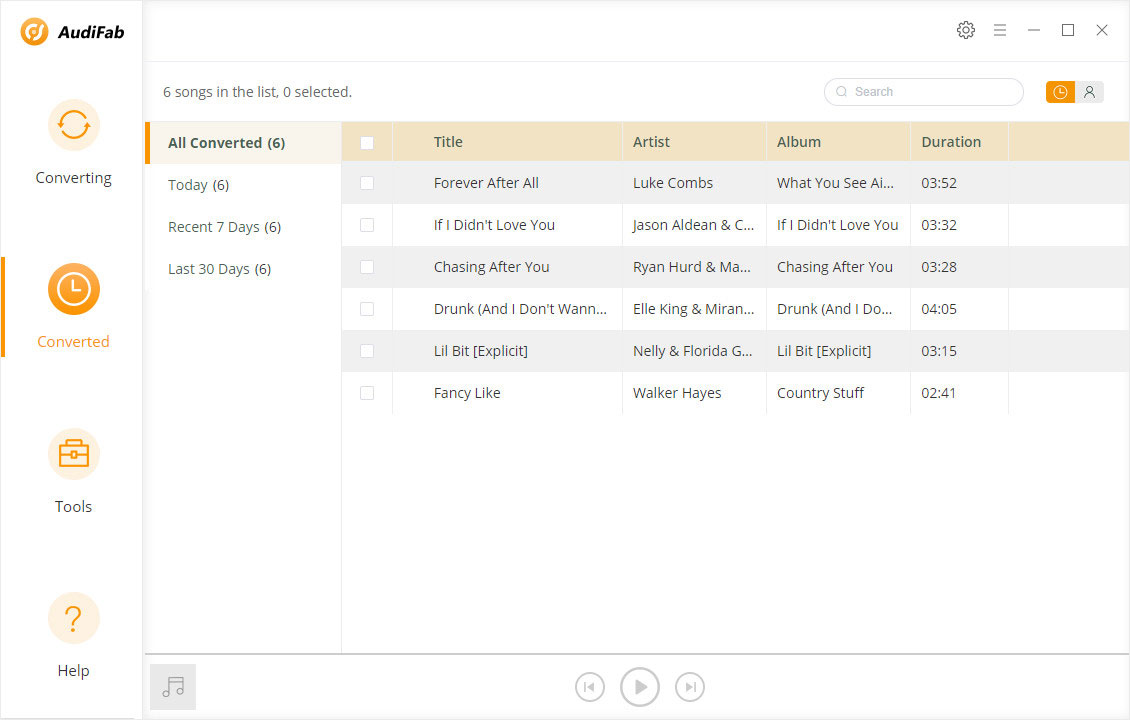Open settings gear icon

click(966, 30)
